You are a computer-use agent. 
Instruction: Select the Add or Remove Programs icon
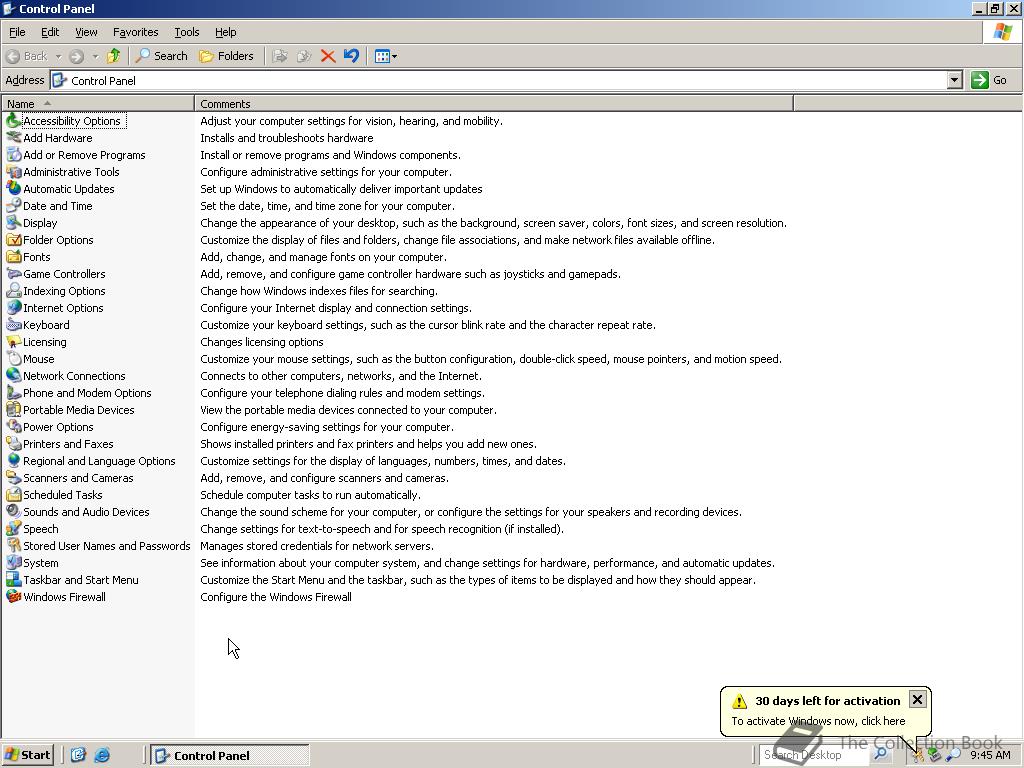tap(13, 155)
